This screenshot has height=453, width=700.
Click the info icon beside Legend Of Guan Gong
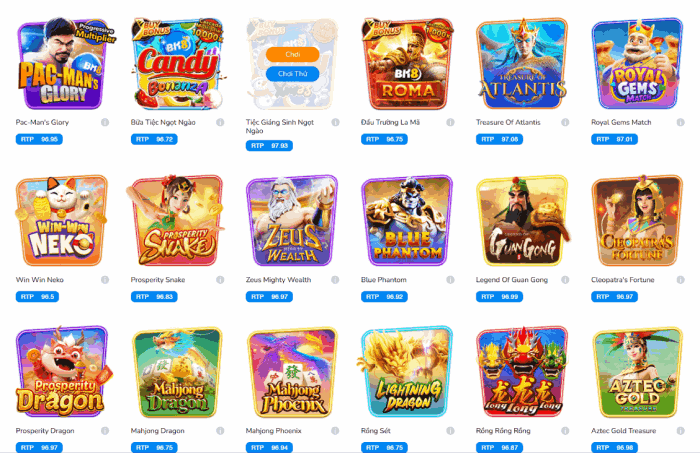click(565, 280)
